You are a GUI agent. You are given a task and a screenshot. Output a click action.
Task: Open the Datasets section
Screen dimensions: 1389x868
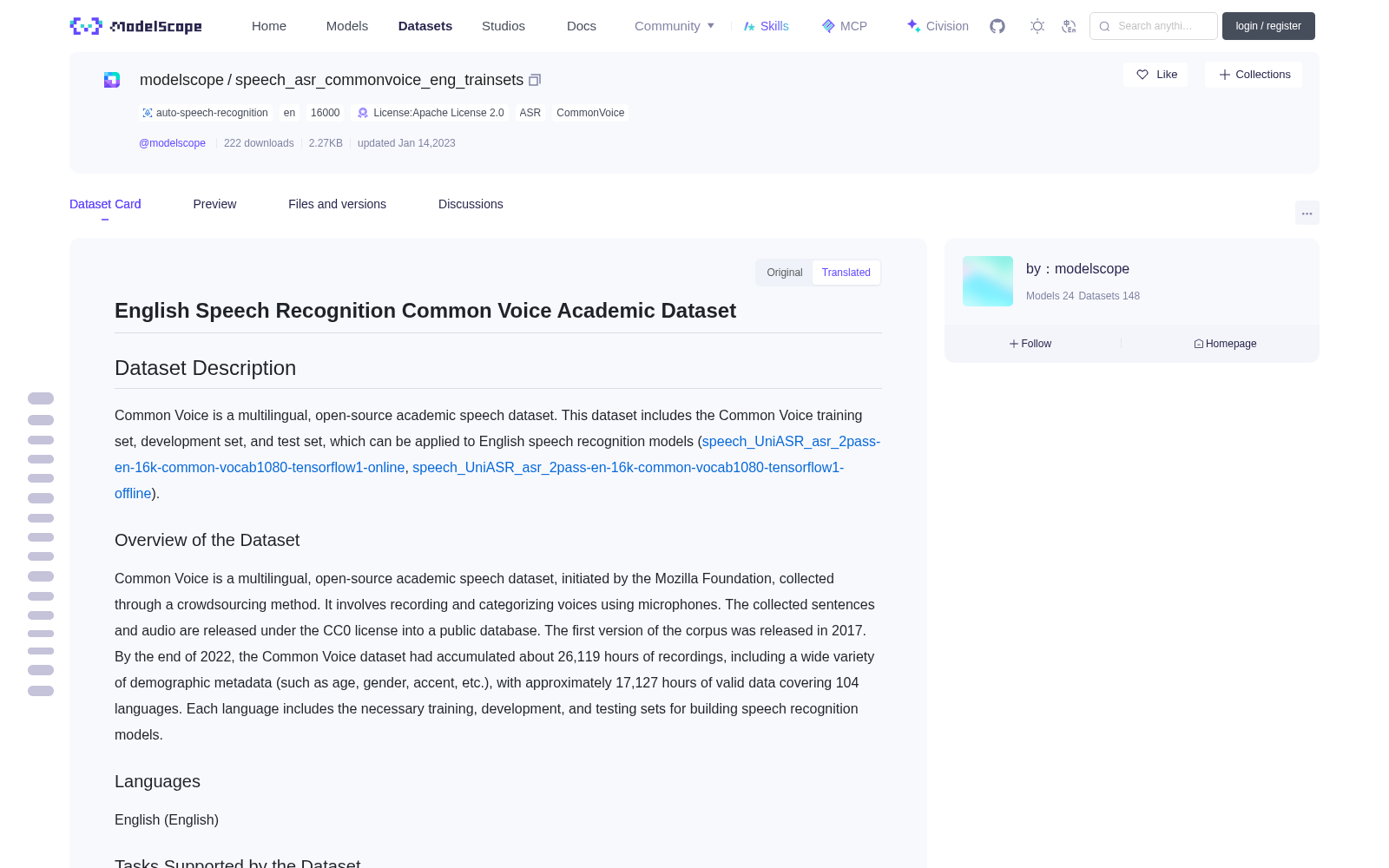[x=425, y=26]
